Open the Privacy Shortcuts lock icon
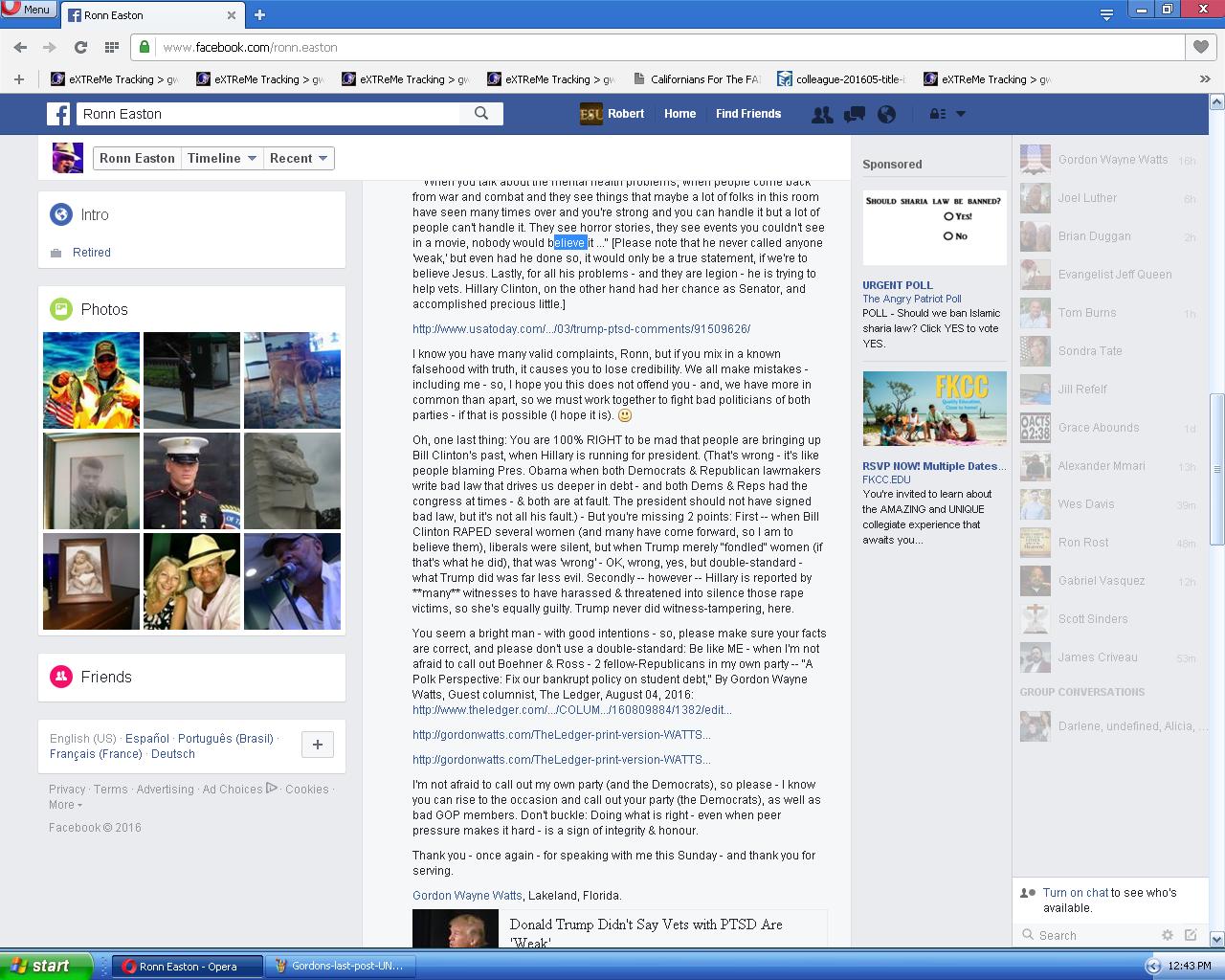This screenshot has height=980, width=1225. click(938, 114)
